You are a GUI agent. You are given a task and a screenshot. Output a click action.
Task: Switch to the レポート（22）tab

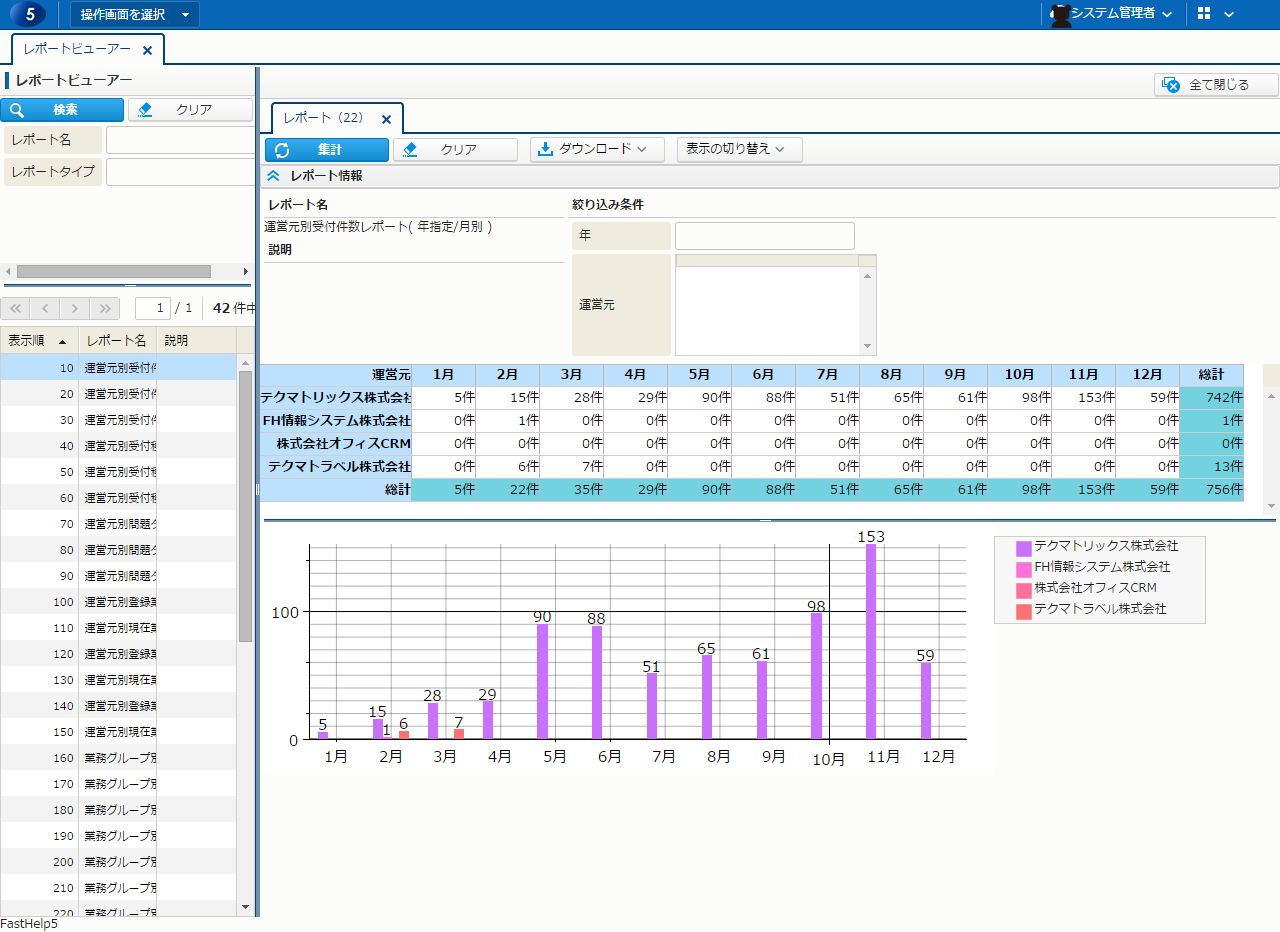323,118
